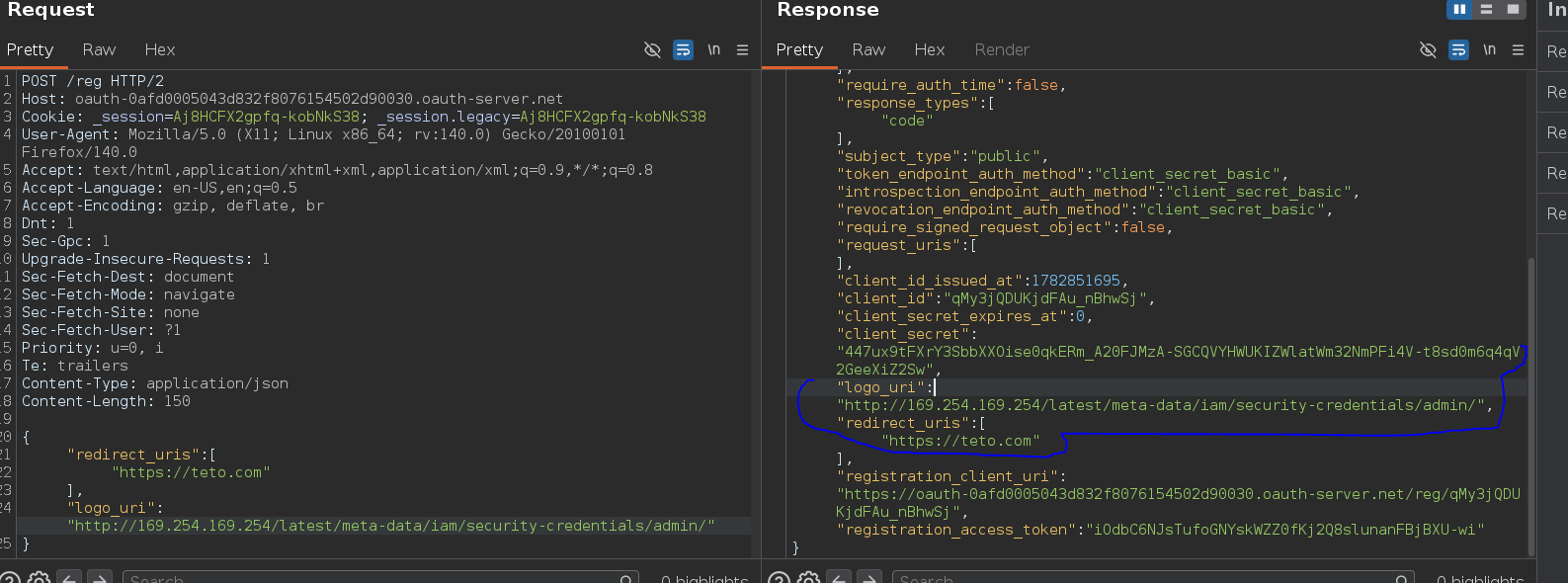The height and width of the screenshot is (583, 1568).
Task: Click "0 highlights" label under Request panel
Action: [704, 579]
